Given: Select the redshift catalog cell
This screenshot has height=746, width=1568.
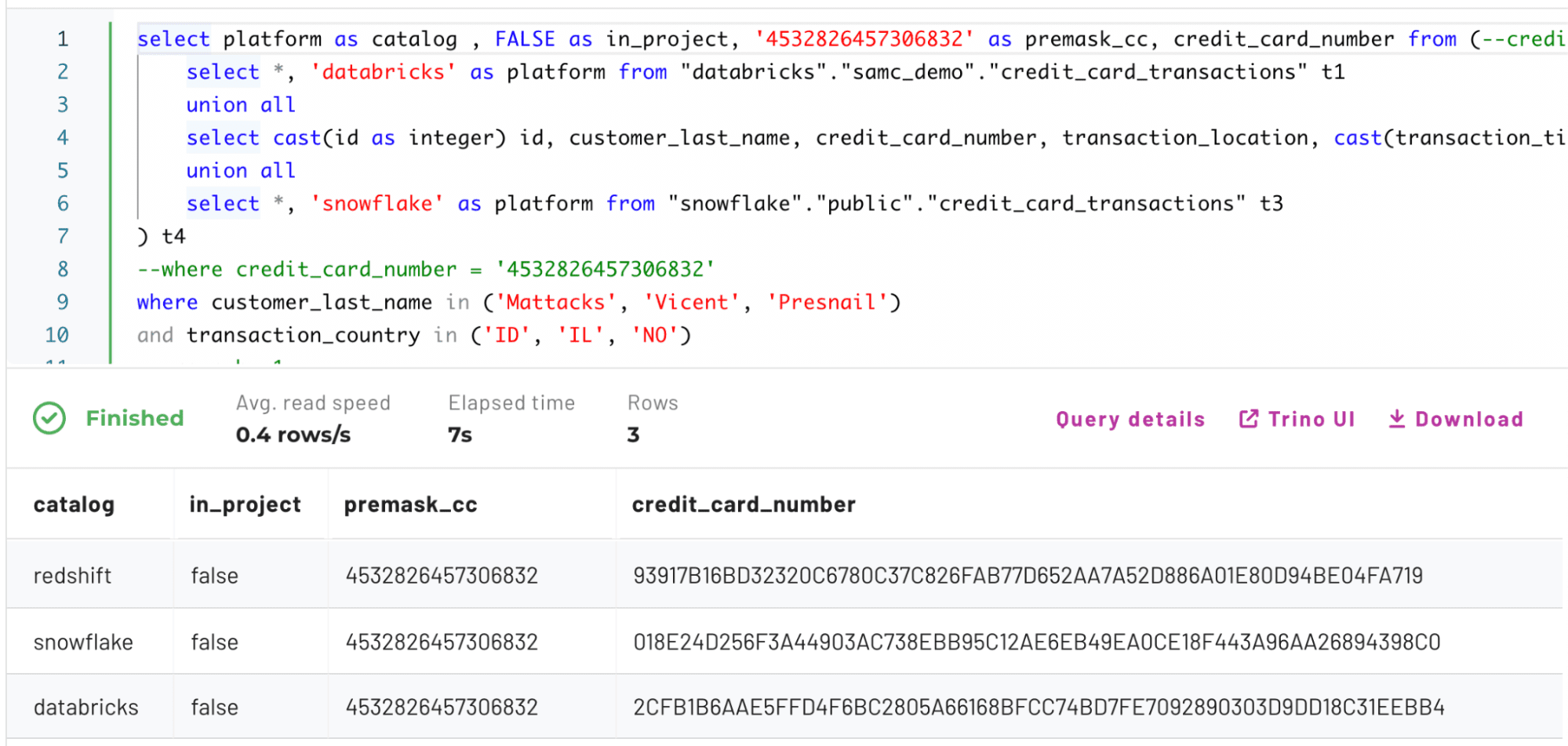Looking at the screenshot, I should 72,575.
